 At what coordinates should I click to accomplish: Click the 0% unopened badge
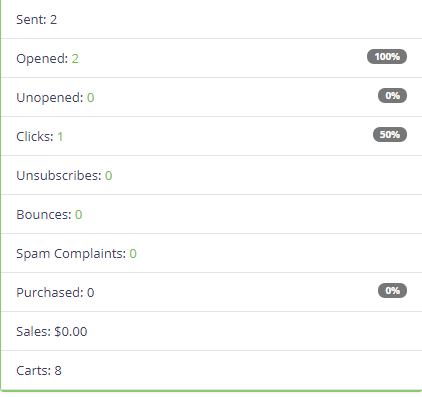(392, 96)
